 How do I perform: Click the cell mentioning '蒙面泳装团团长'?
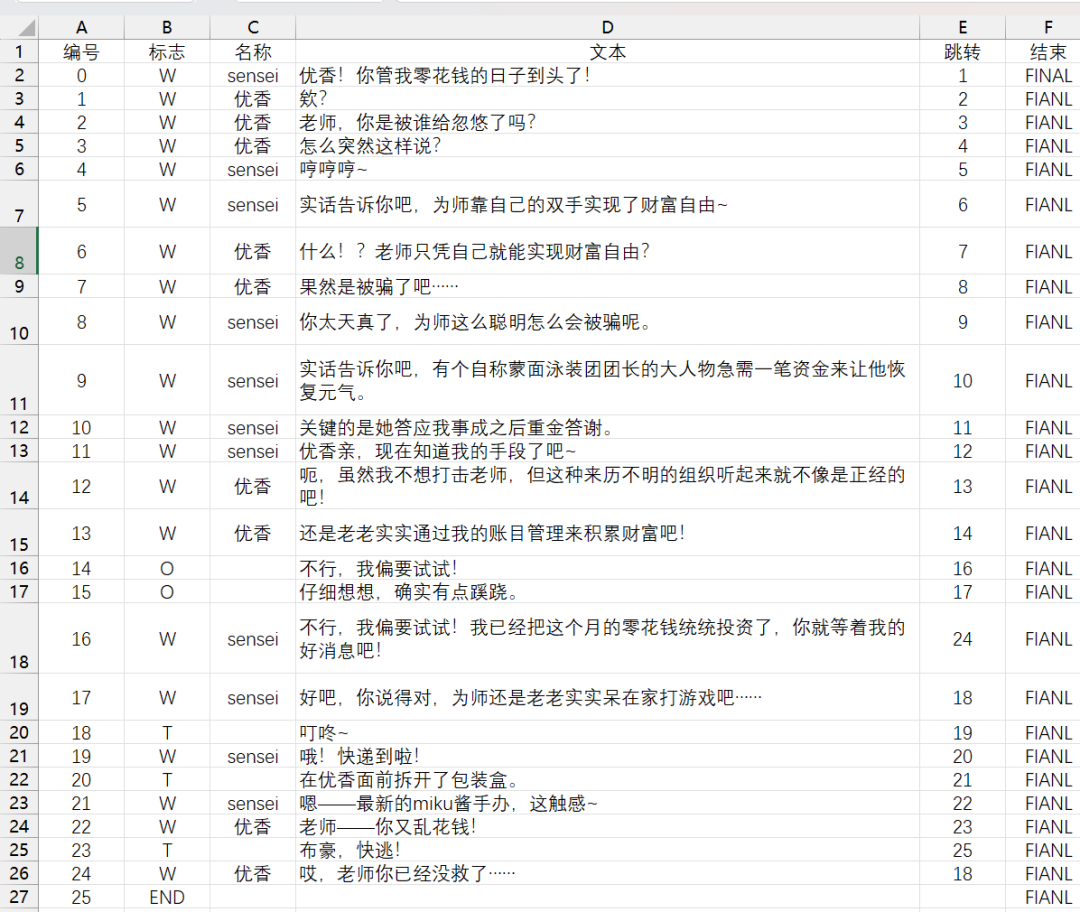(608, 380)
